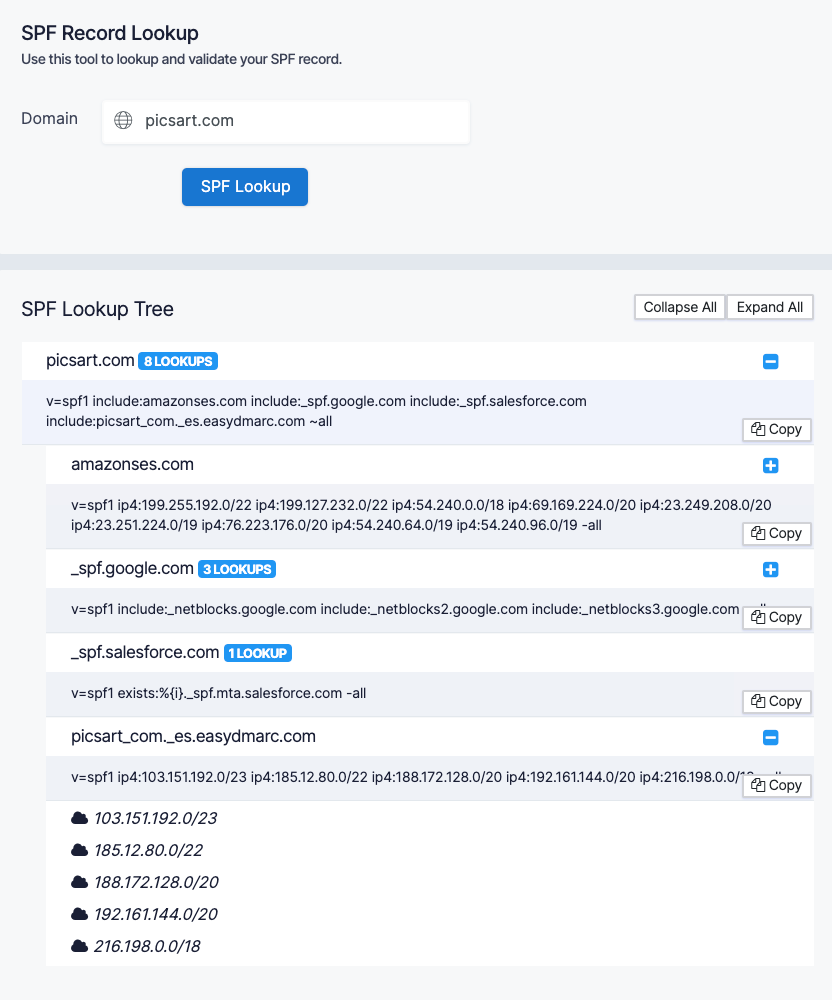Click the Domain field label

pyautogui.click(x=50, y=119)
